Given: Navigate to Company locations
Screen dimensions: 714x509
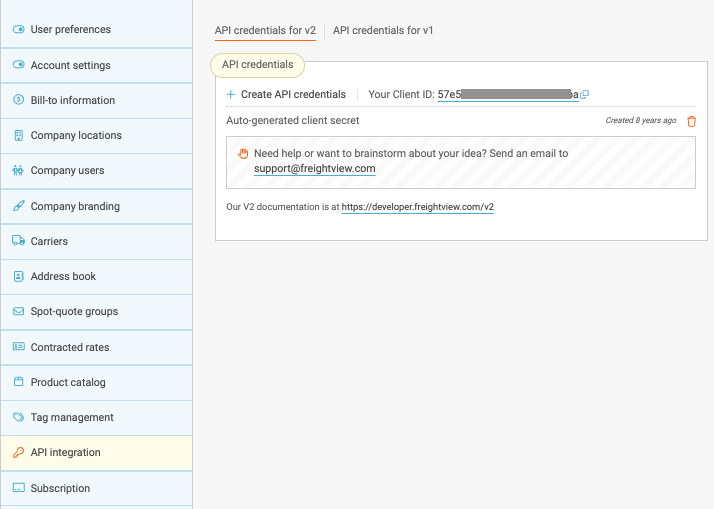Looking at the screenshot, I should (x=76, y=135).
